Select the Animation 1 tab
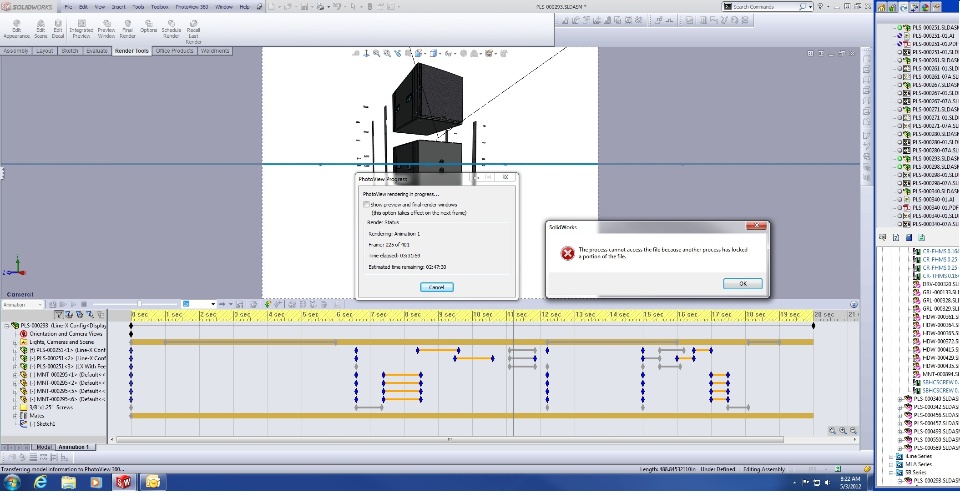The image size is (960, 498). click(x=73, y=447)
